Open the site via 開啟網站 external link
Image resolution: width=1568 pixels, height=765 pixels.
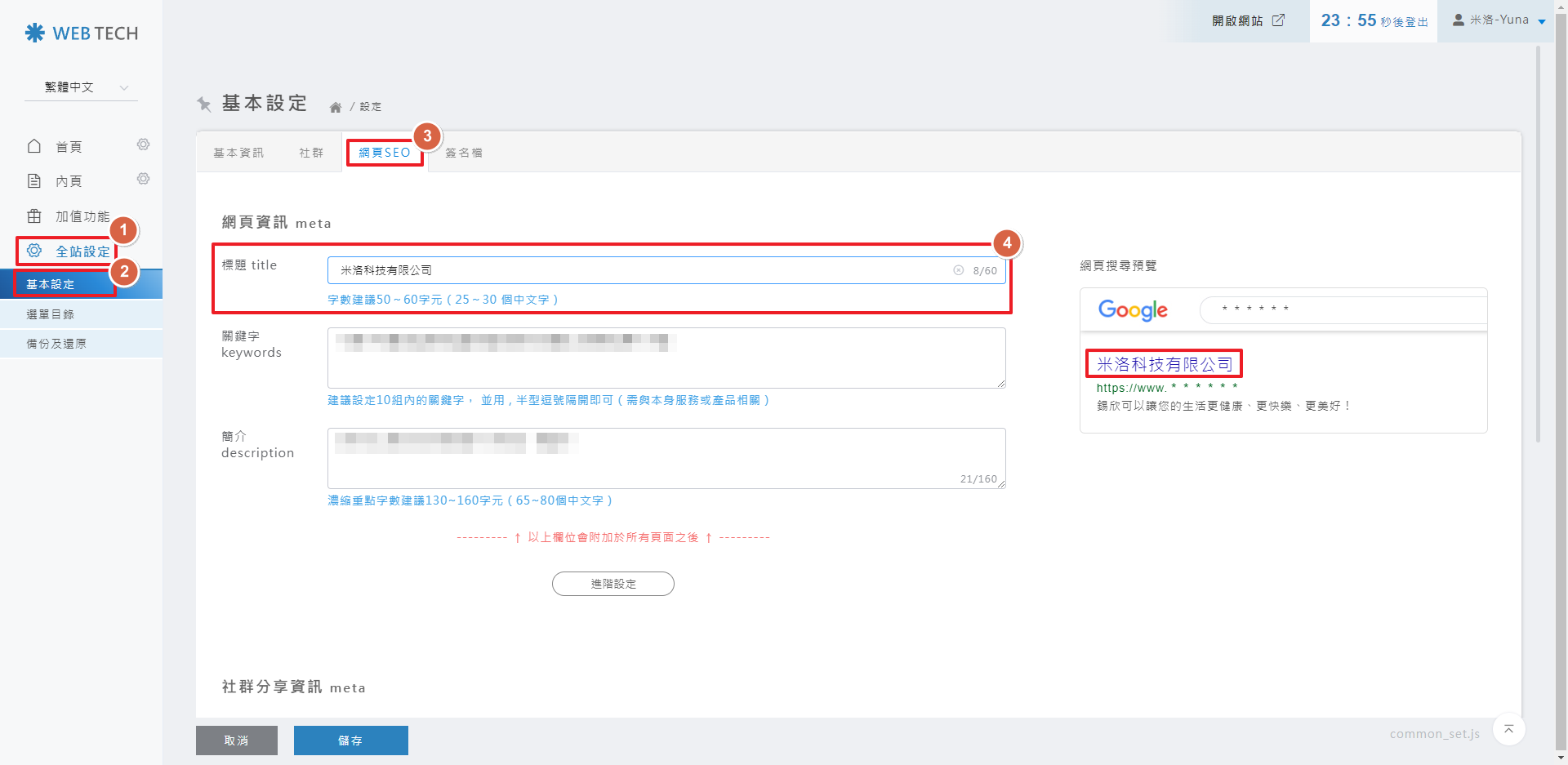tap(1248, 20)
